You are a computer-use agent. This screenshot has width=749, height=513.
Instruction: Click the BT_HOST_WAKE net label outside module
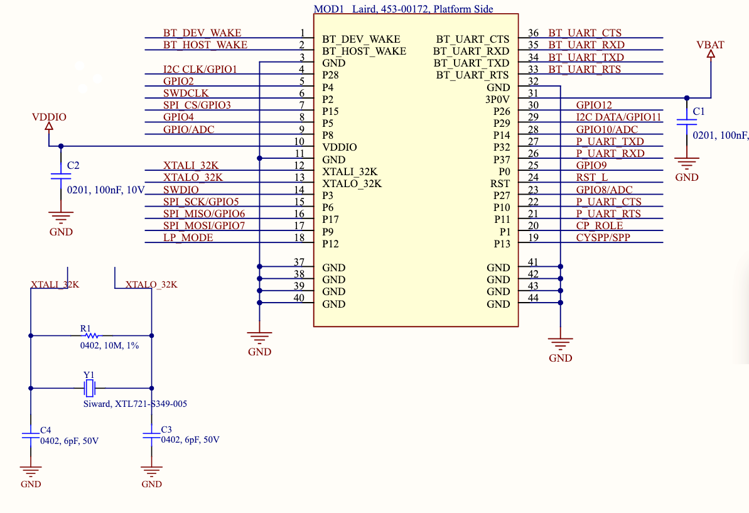coord(205,45)
